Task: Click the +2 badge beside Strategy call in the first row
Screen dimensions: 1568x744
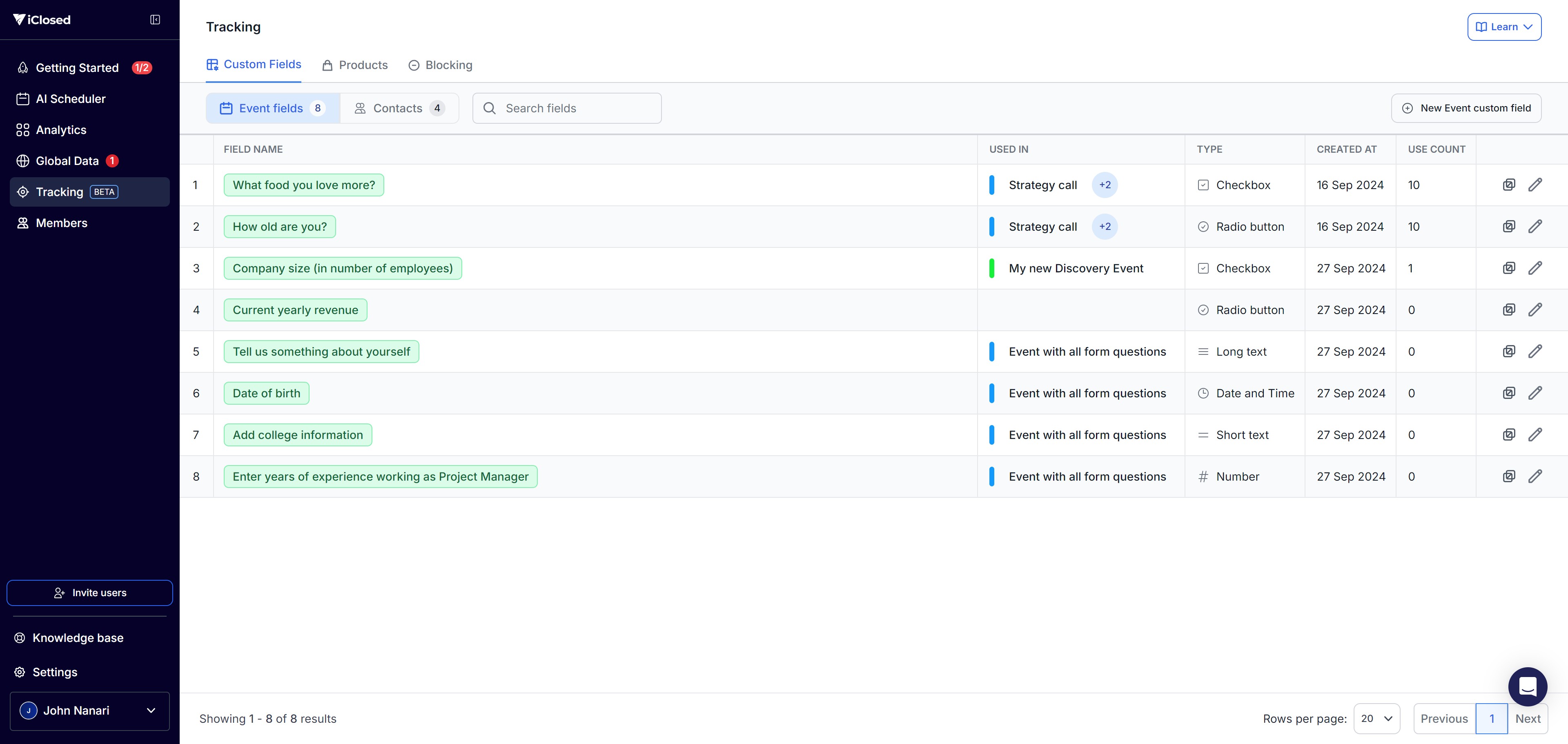Action: (x=1104, y=185)
